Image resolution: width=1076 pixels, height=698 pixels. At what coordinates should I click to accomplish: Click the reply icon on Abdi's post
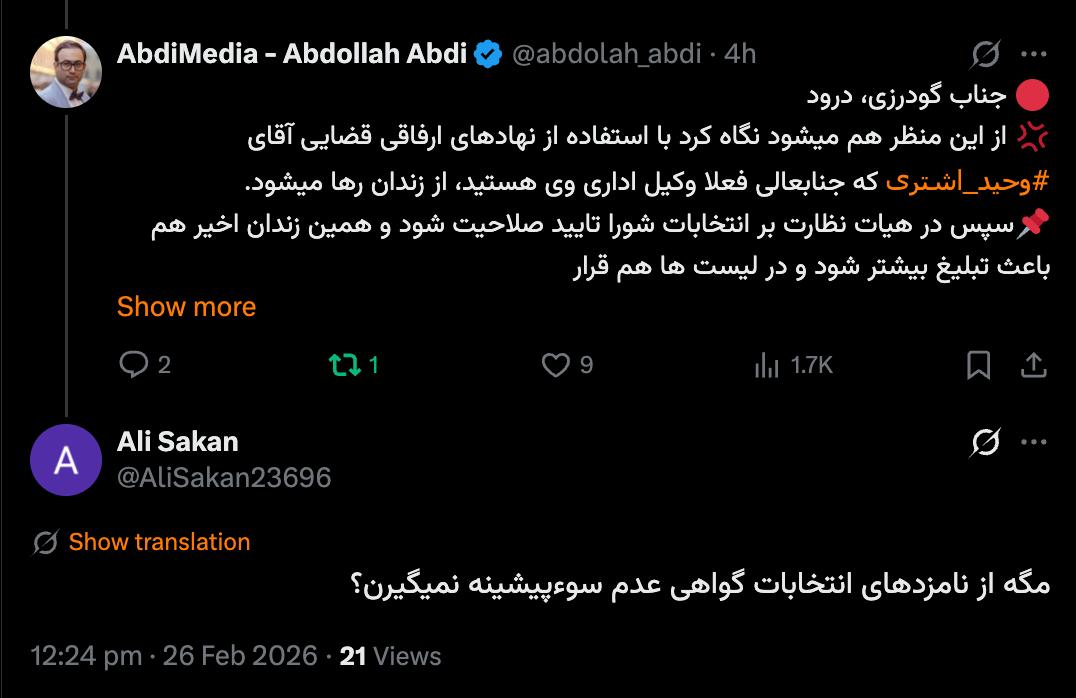133,365
